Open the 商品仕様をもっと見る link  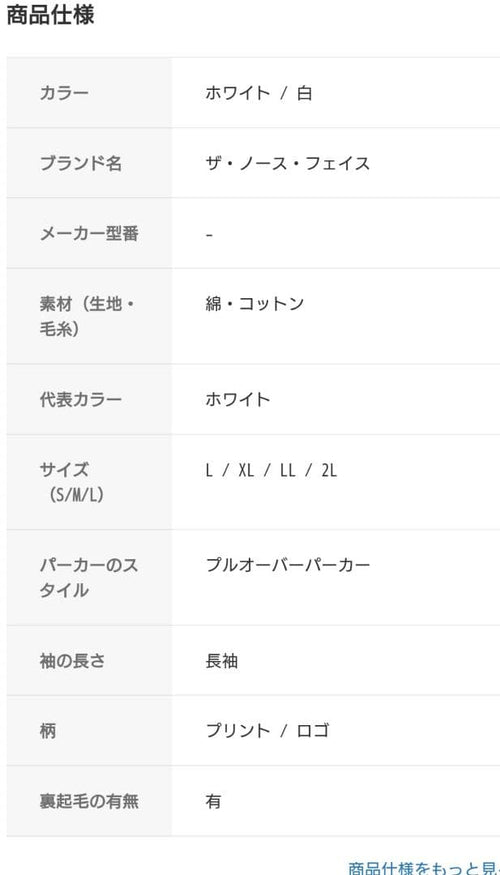tap(424, 868)
